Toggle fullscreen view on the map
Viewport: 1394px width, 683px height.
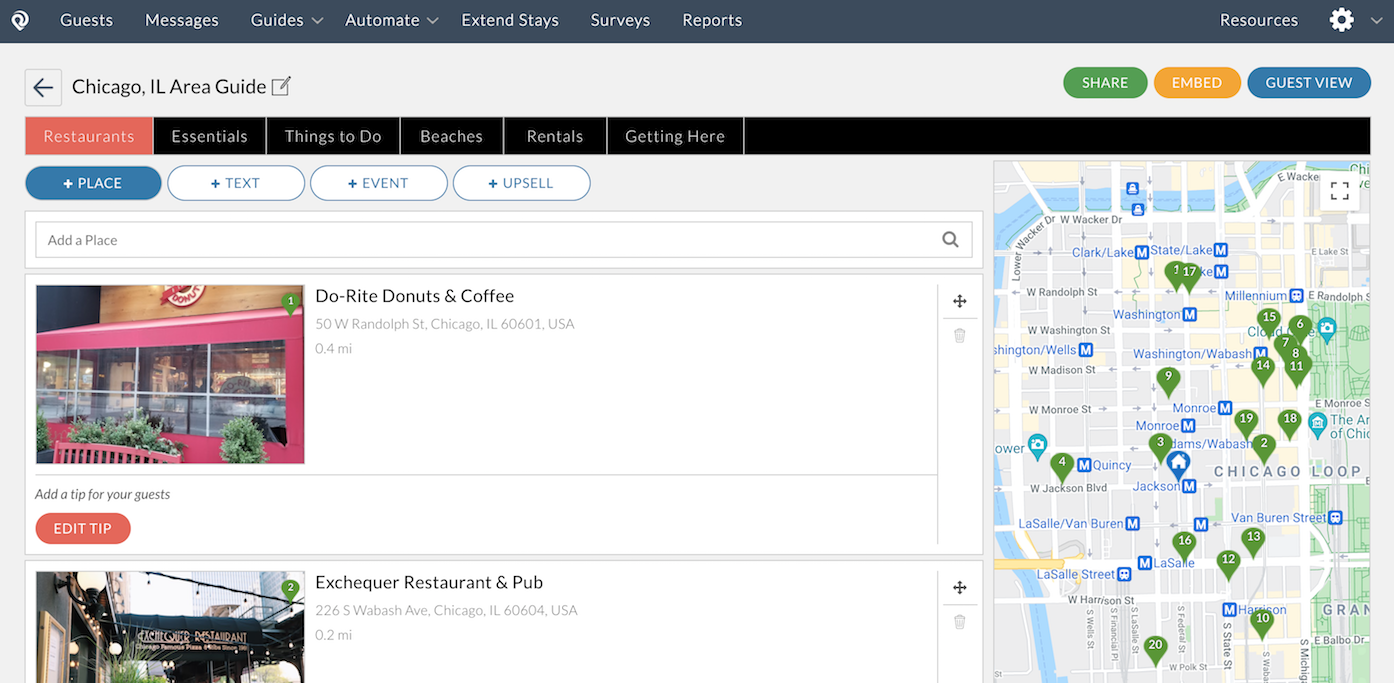click(1339, 191)
